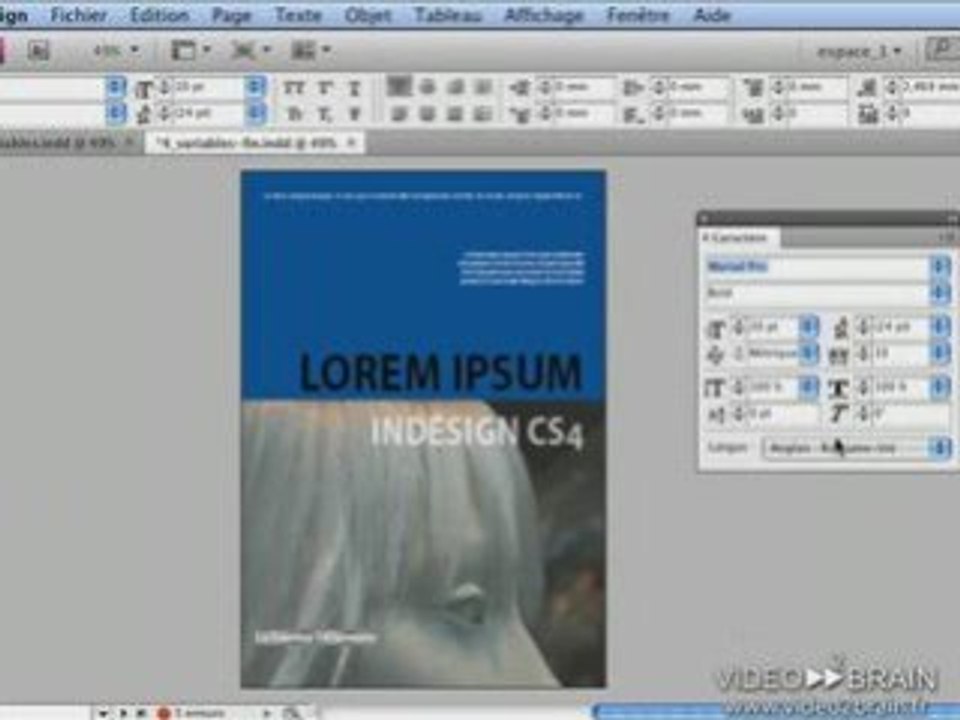The width and height of the screenshot is (960, 720).
Task: Select justify last line right icon
Action: click(456, 114)
